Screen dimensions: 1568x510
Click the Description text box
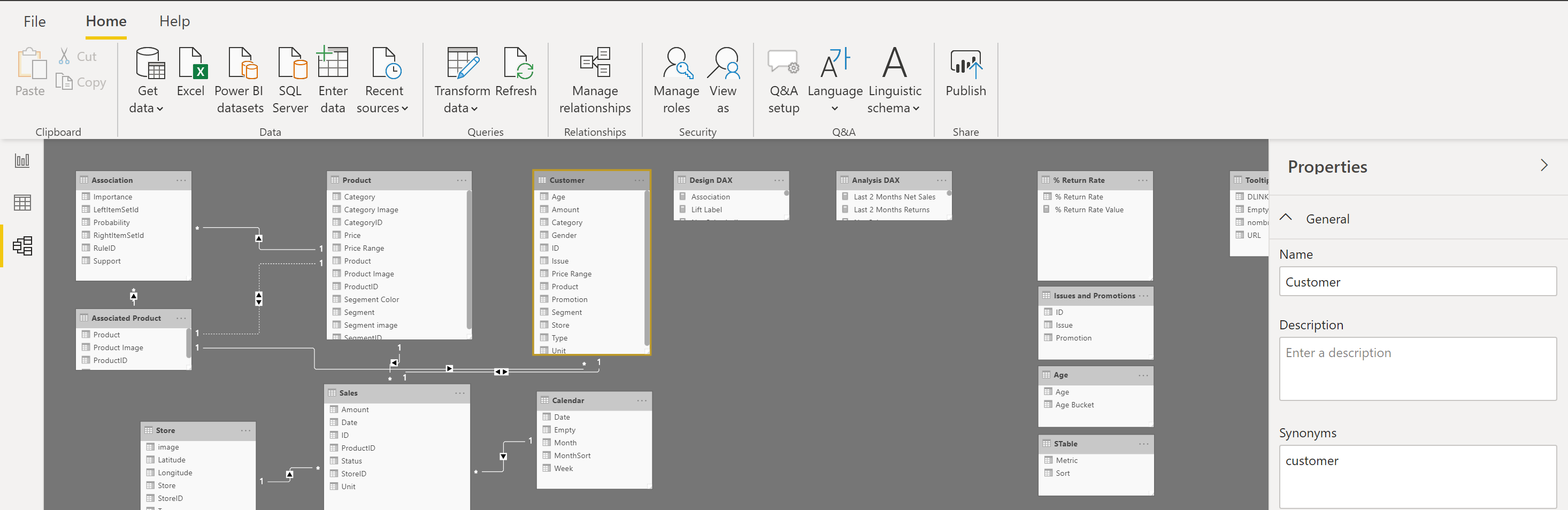tap(1418, 369)
